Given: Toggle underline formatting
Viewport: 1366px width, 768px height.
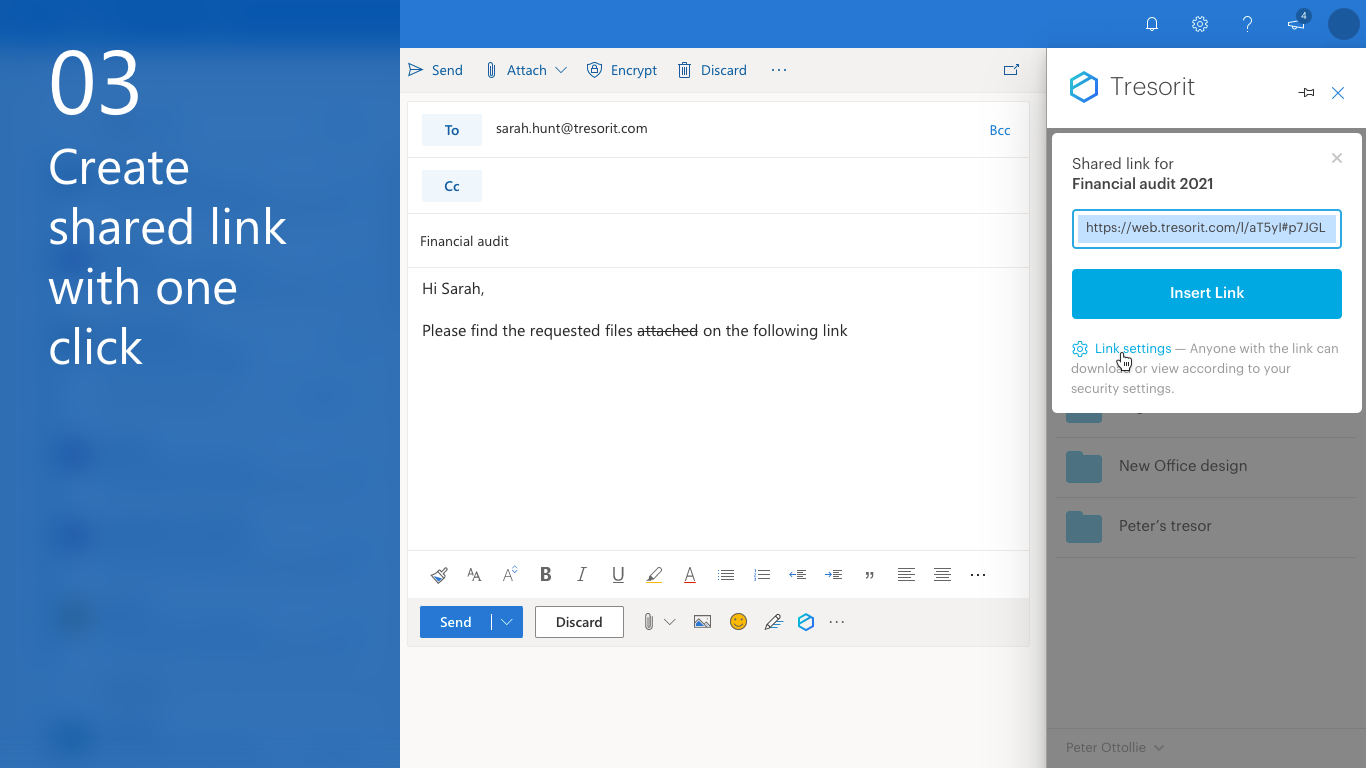Looking at the screenshot, I should point(618,575).
